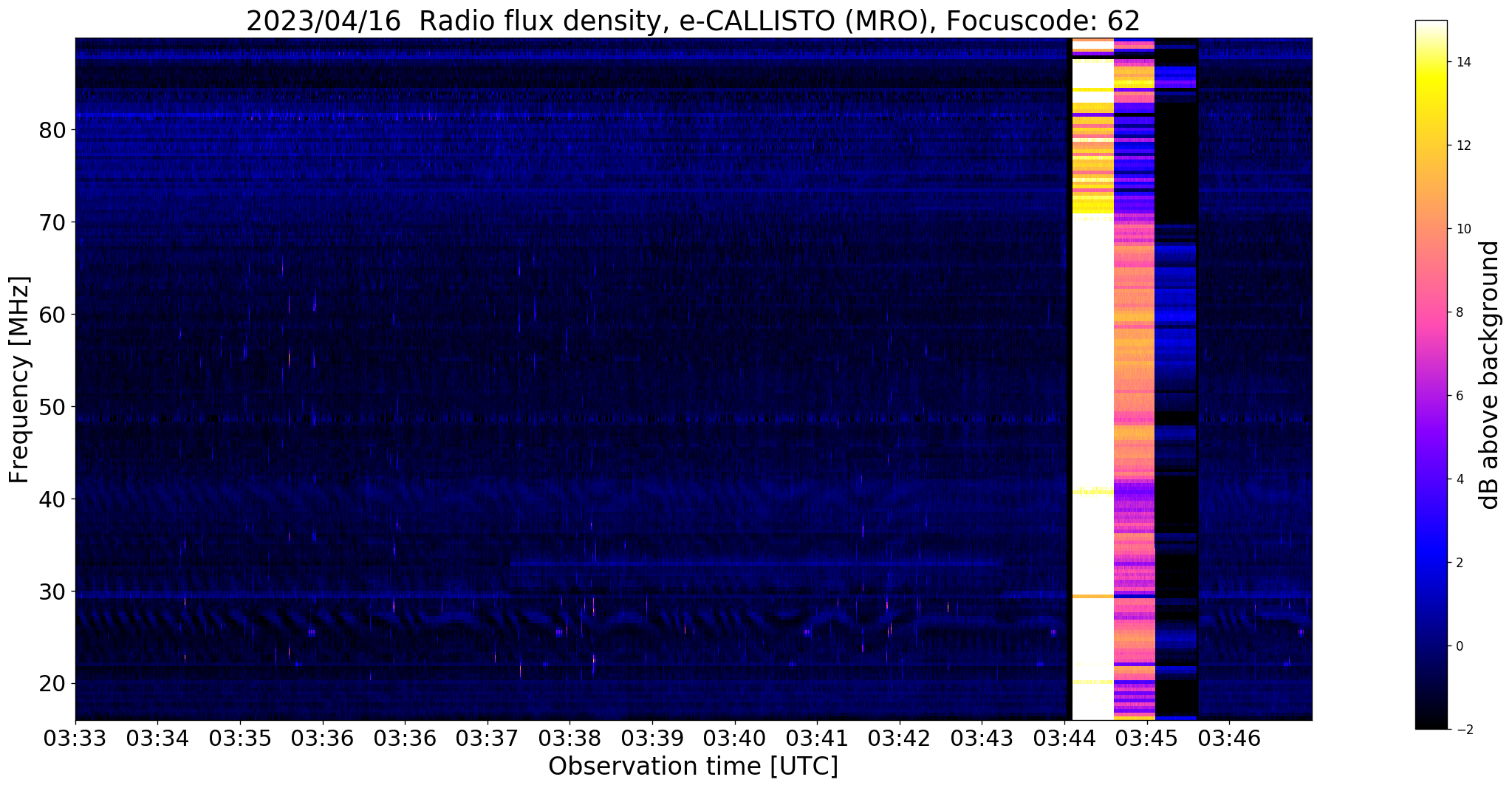
Task: Click the saturated white band in the spectrogram
Action: point(1092,379)
